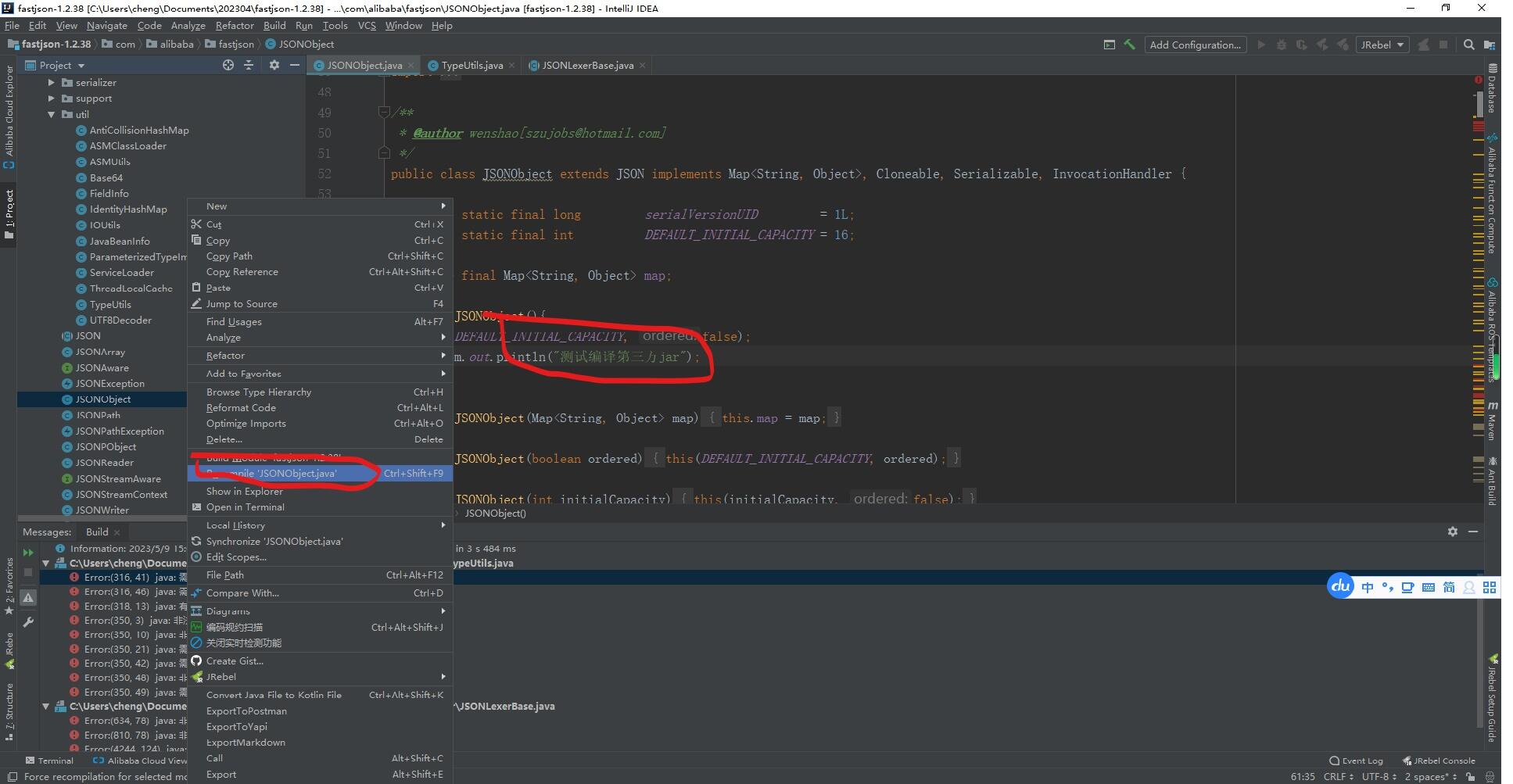Open the Structure tool window
1513x784 pixels.
click(9, 711)
